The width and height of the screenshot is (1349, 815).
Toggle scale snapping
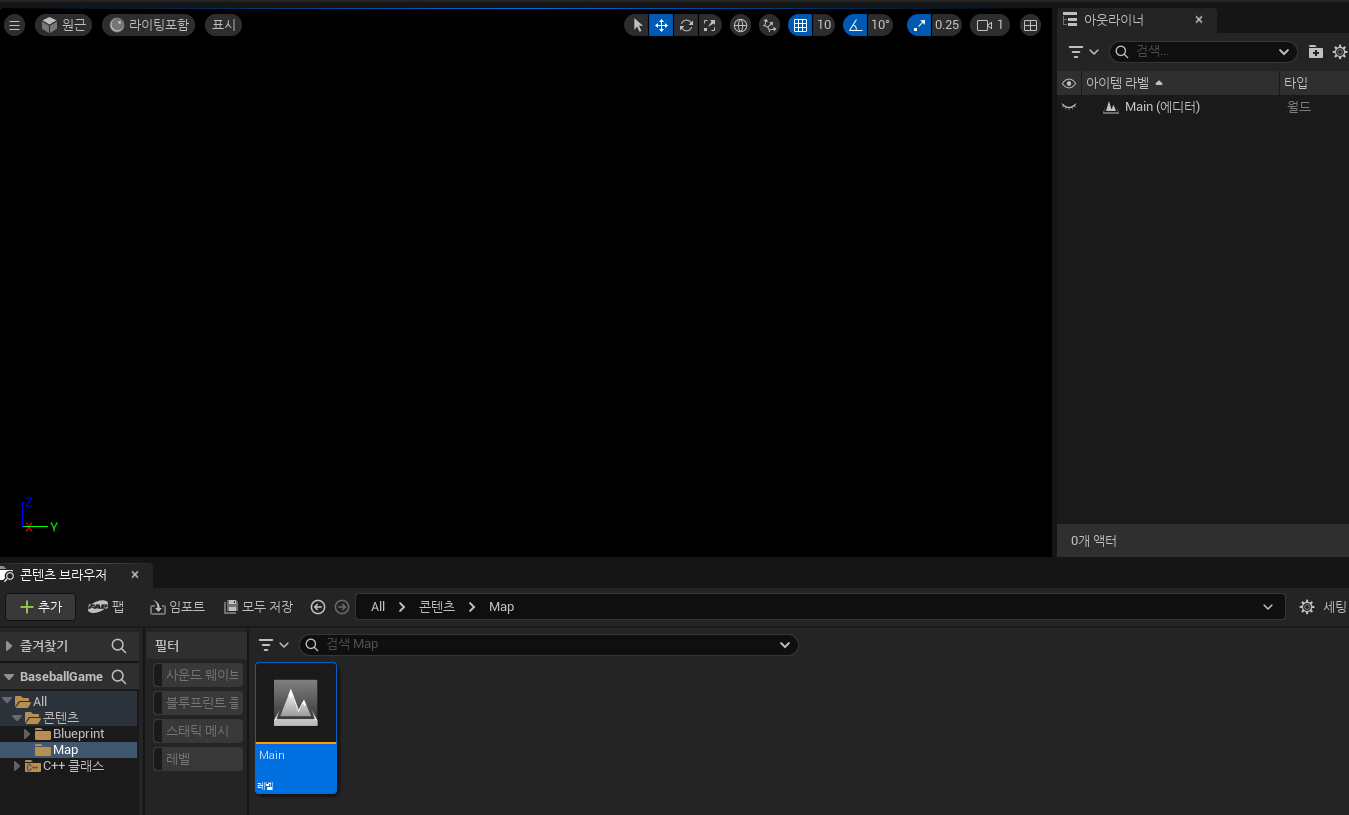click(919, 25)
